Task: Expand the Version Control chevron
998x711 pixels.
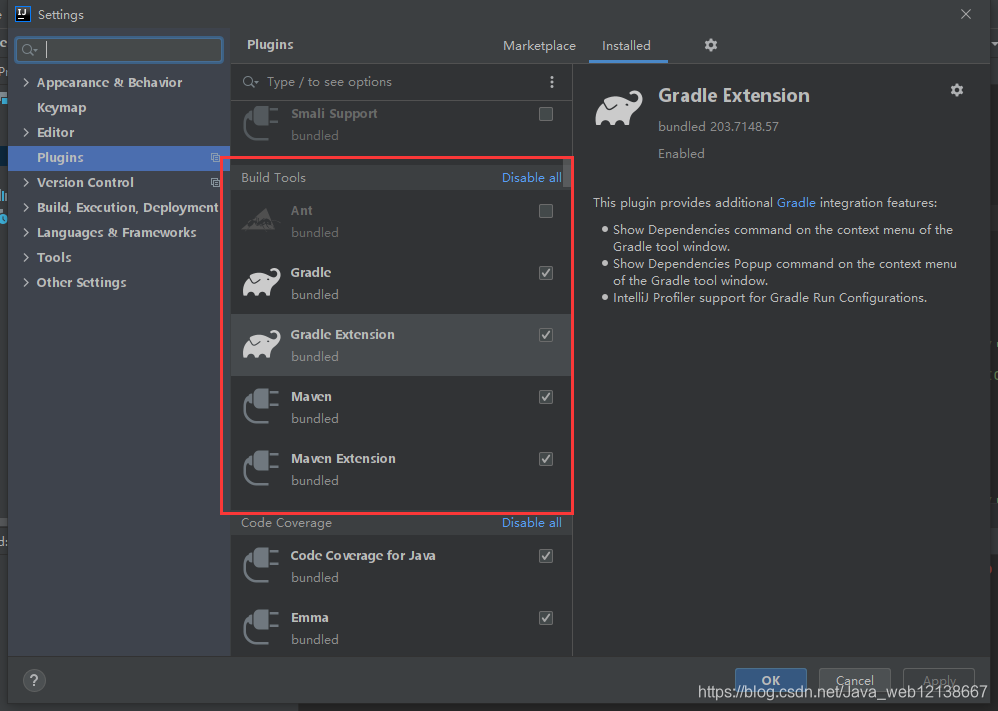Action: (26, 183)
